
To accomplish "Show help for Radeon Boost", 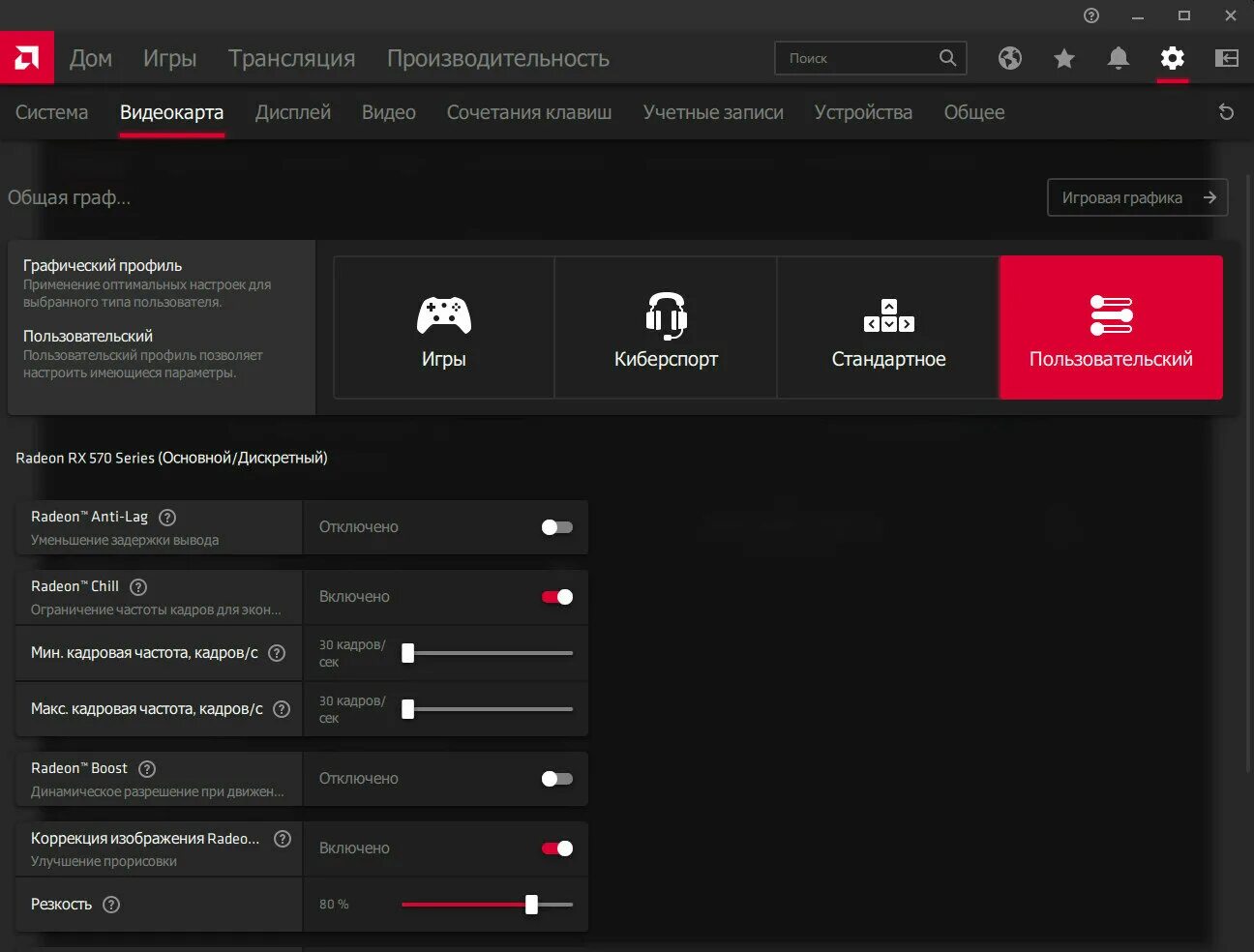I will pos(147,769).
